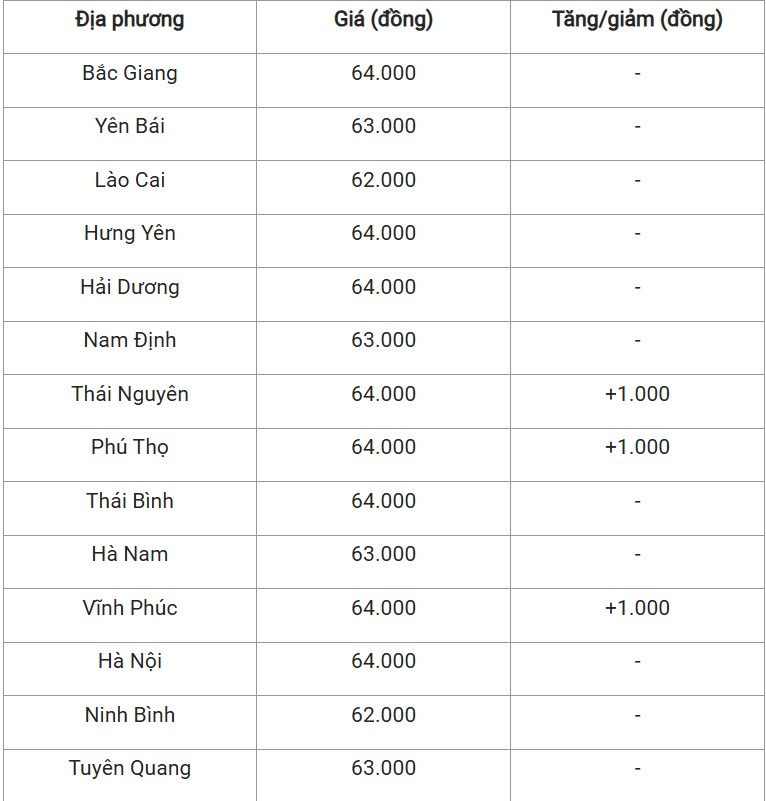Screen dimensions: 766x801
Task: Select the Lào Cai location cell
Action: coord(129,180)
